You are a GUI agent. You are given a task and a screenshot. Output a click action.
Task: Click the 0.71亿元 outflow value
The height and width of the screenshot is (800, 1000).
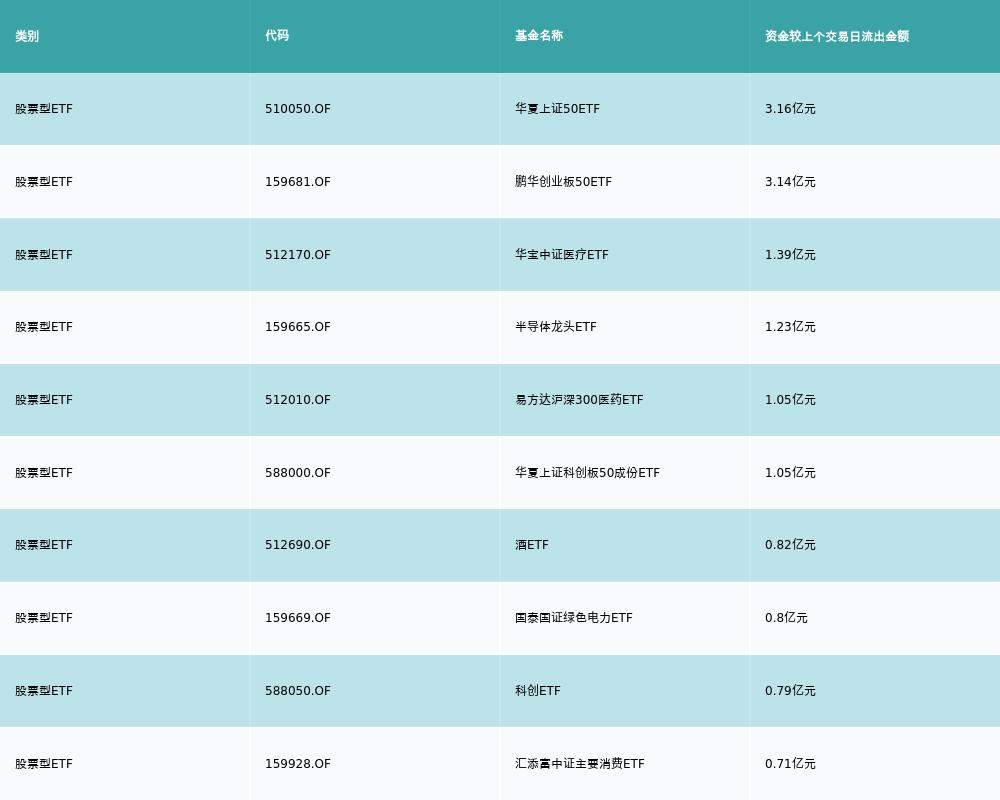pos(790,764)
